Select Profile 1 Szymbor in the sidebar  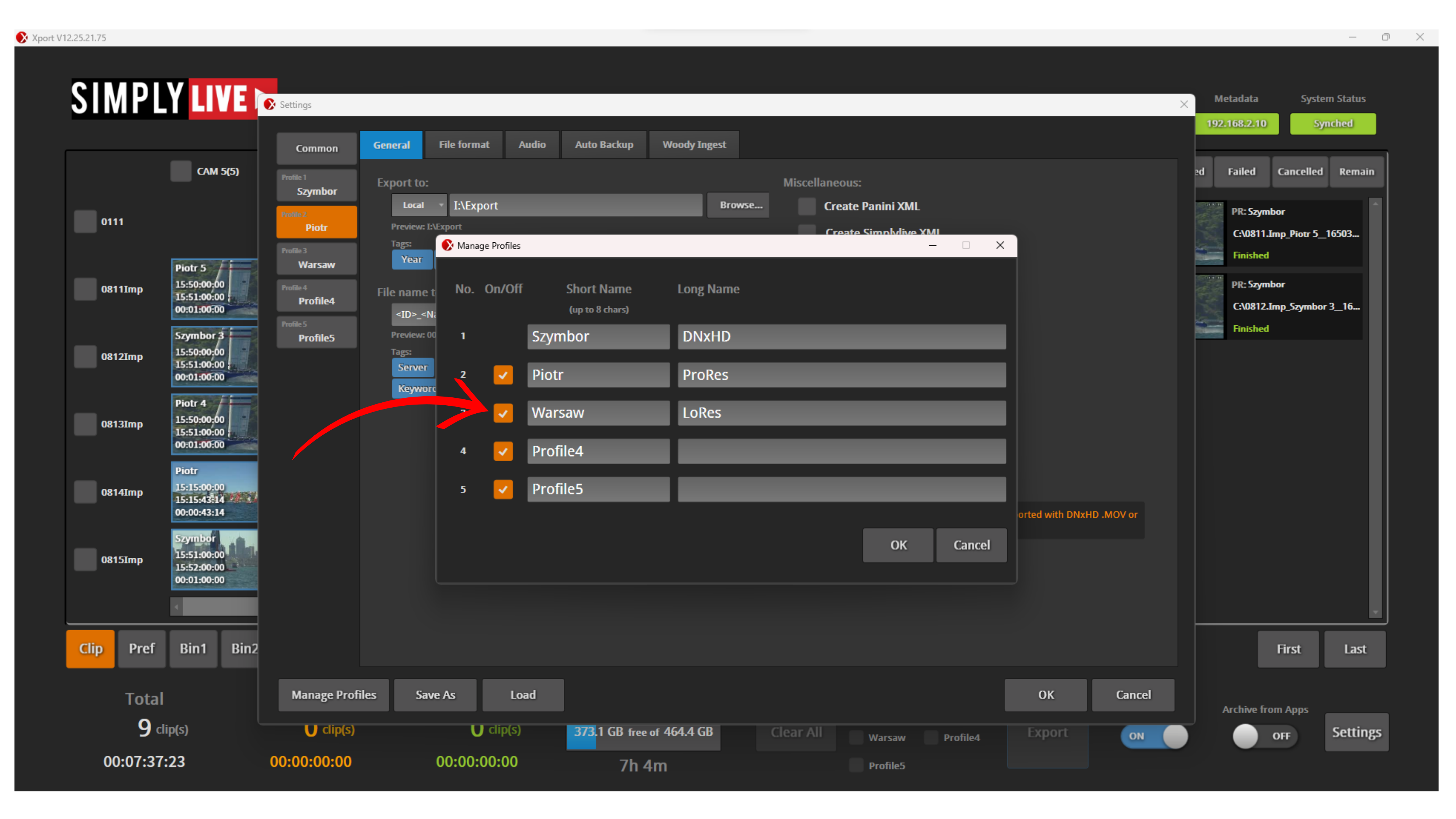tap(317, 185)
